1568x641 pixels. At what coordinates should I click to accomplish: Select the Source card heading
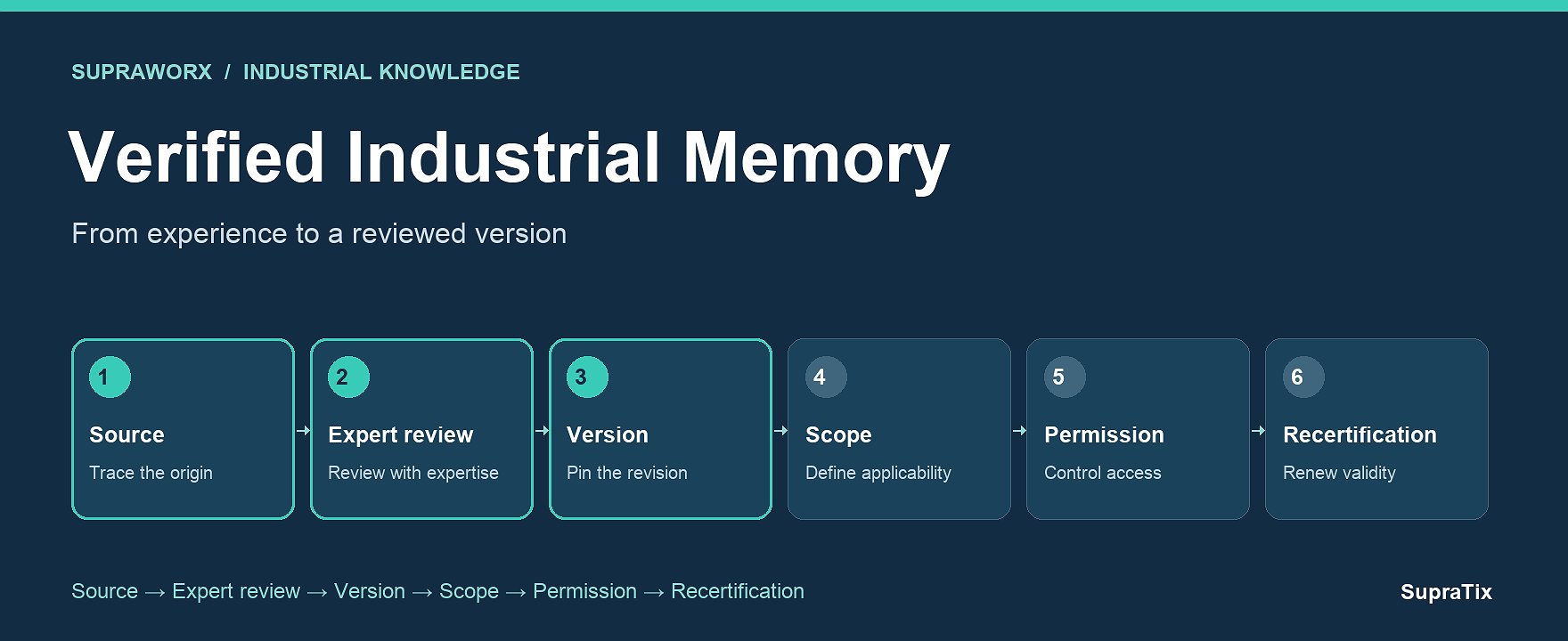127,434
